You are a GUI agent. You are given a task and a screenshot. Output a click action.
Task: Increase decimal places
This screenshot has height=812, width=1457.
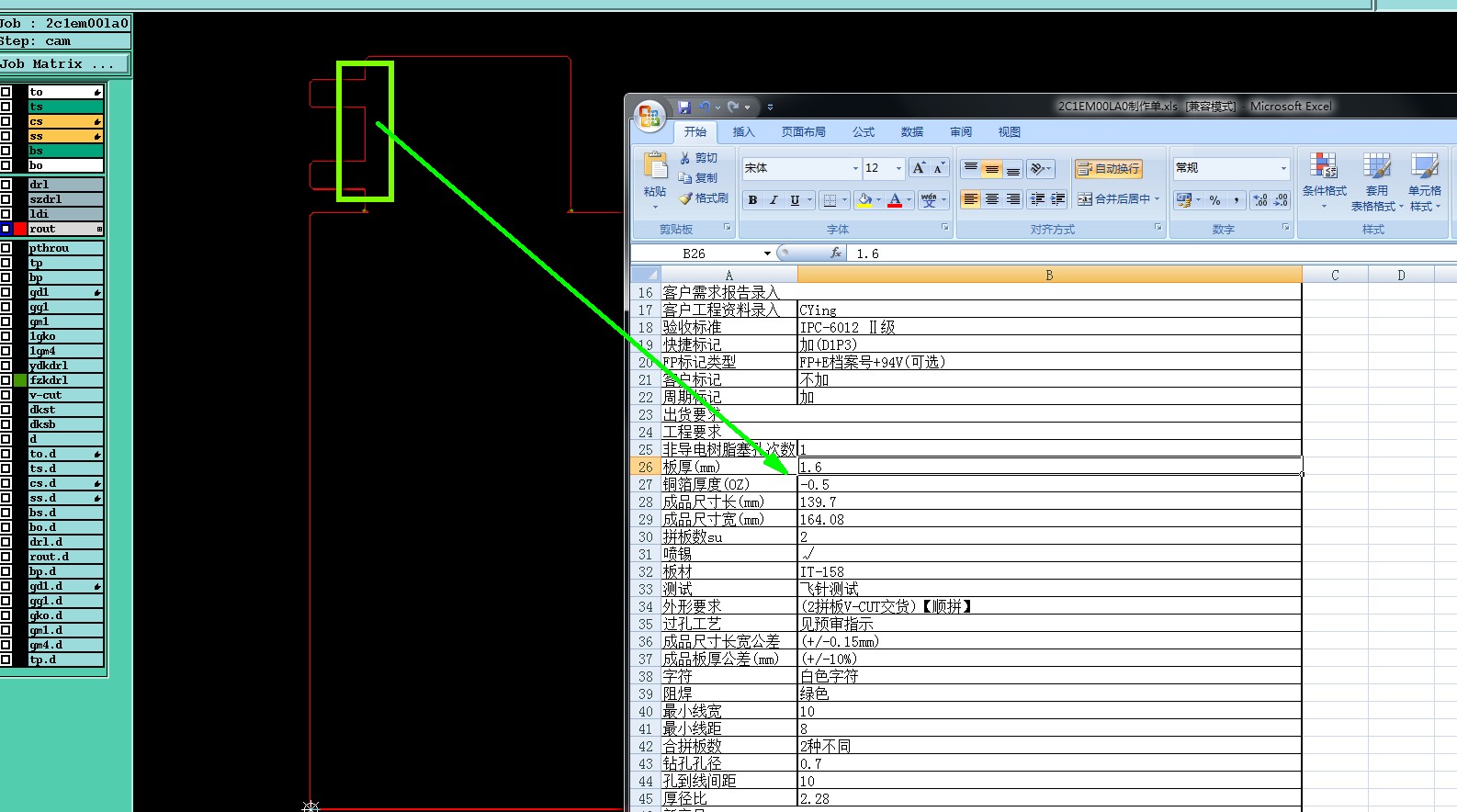click(1260, 199)
